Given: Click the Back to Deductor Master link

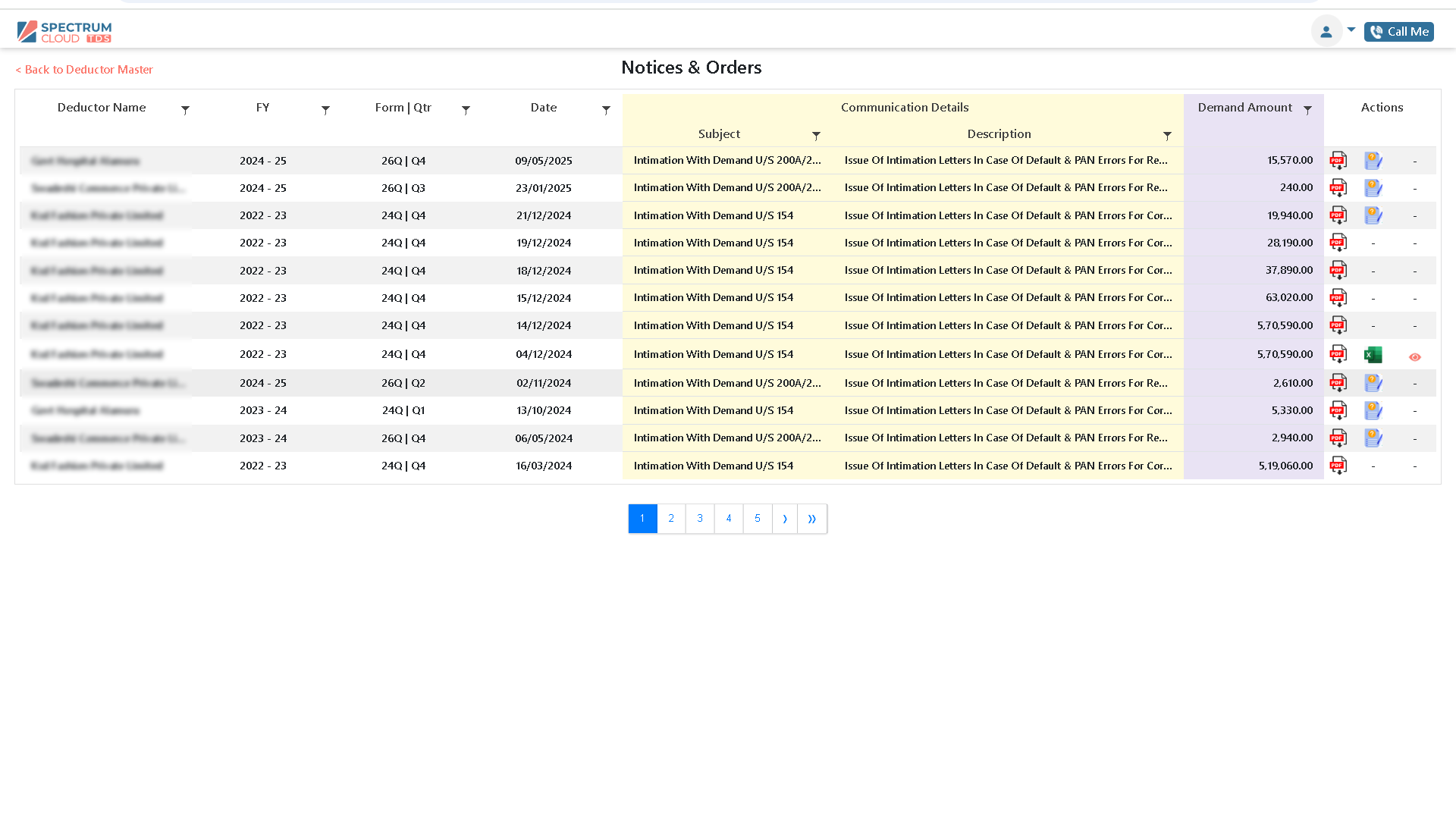Looking at the screenshot, I should [83, 69].
